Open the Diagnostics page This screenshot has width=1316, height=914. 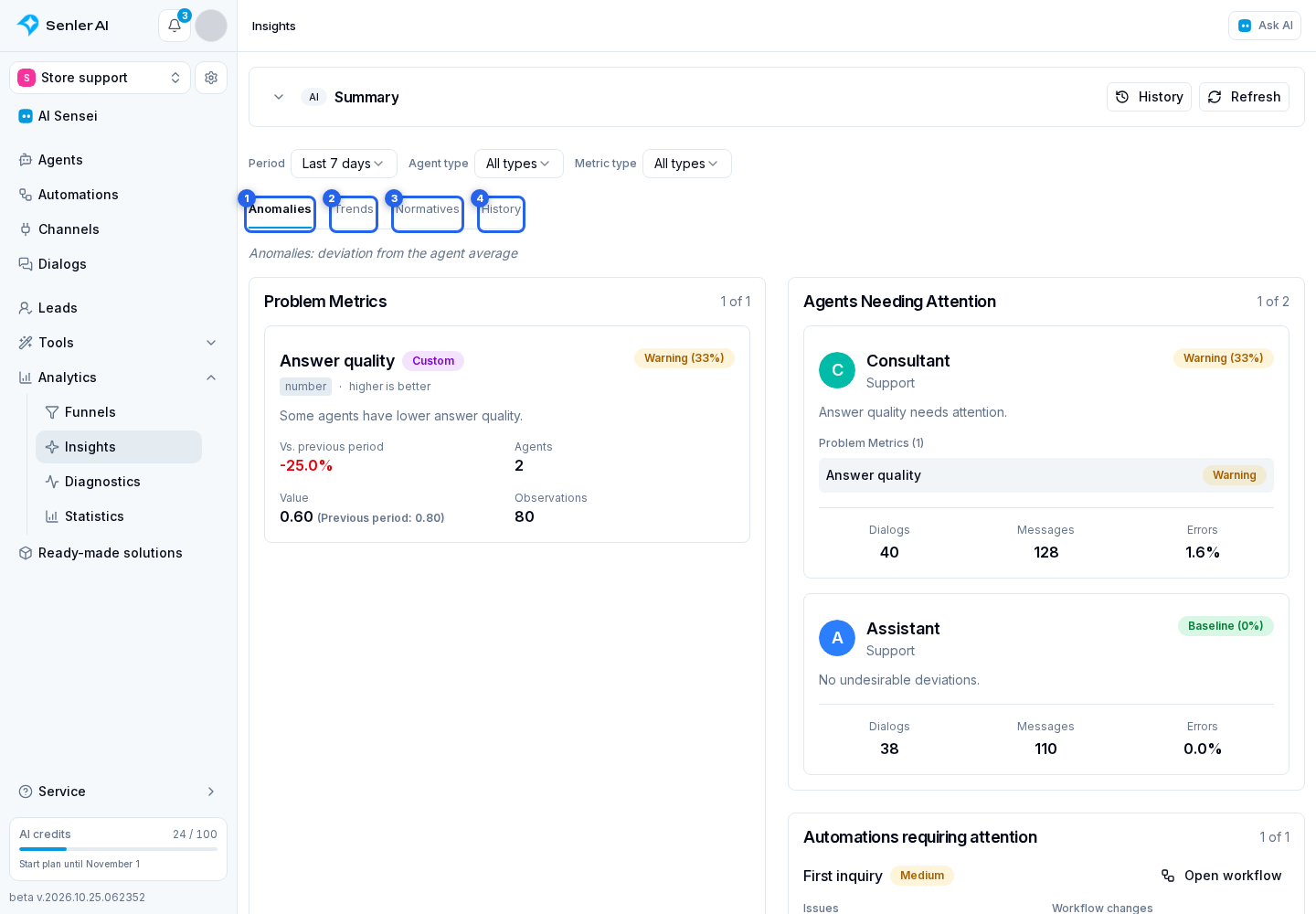click(x=119, y=482)
